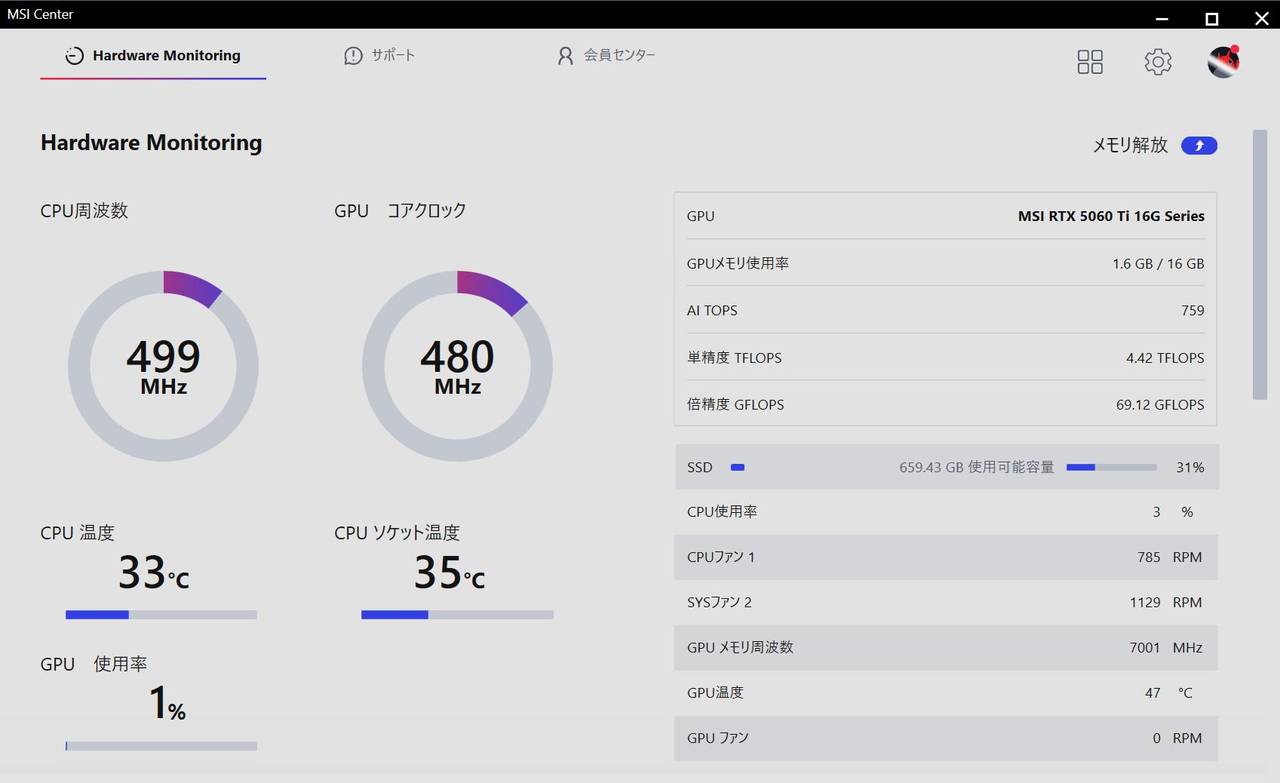Click the 69.12 GFLOPS value
The width and height of the screenshot is (1280, 783).
(1161, 405)
